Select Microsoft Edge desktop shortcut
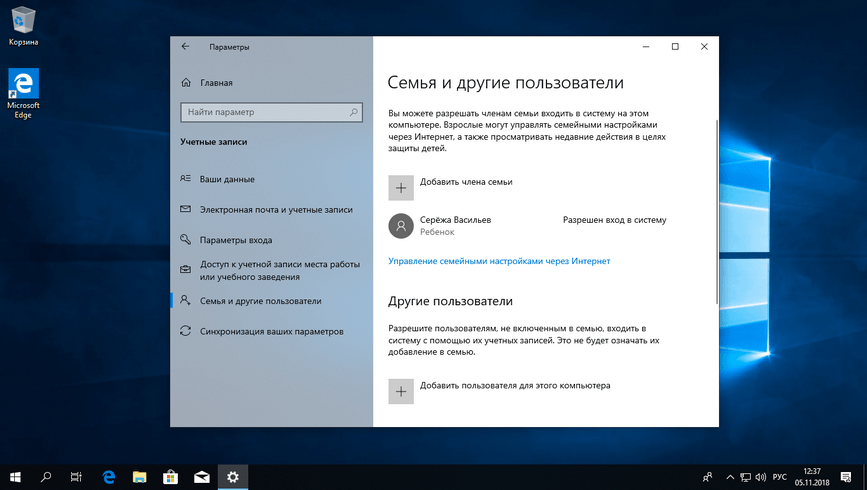This screenshot has height=490, width=867. click(23, 93)
